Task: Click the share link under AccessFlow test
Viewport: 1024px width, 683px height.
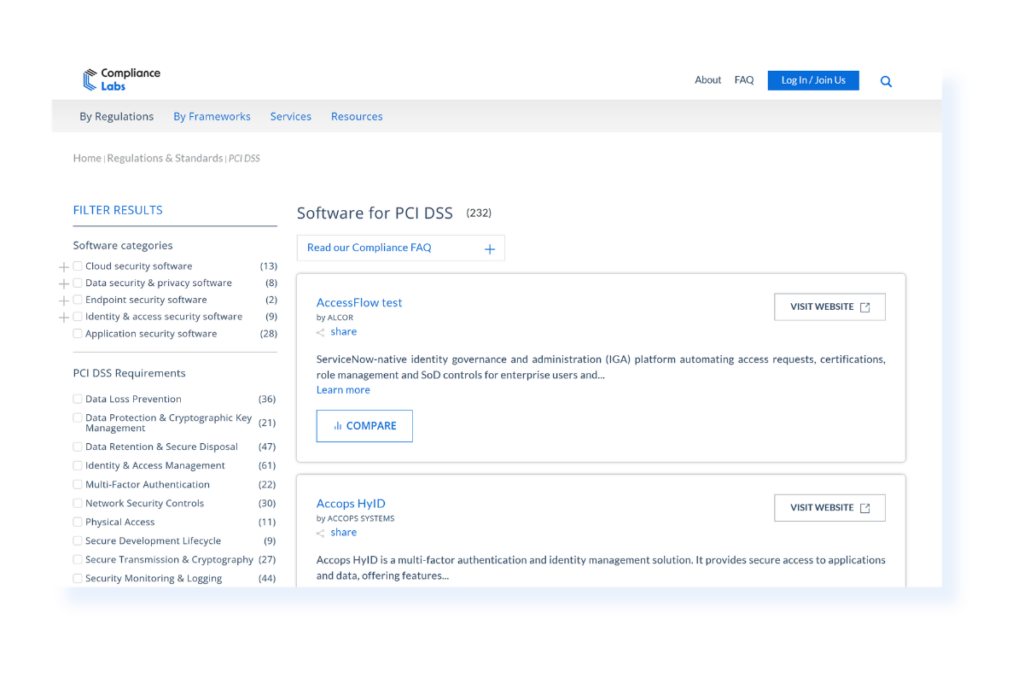Action: point(344,332)
